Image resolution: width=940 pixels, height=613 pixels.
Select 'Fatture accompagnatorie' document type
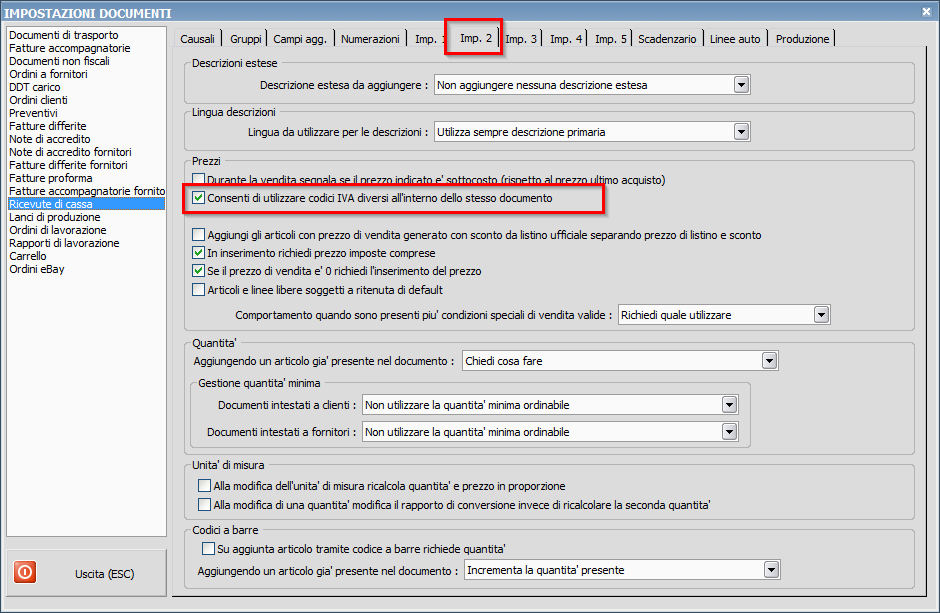(70, 48)
